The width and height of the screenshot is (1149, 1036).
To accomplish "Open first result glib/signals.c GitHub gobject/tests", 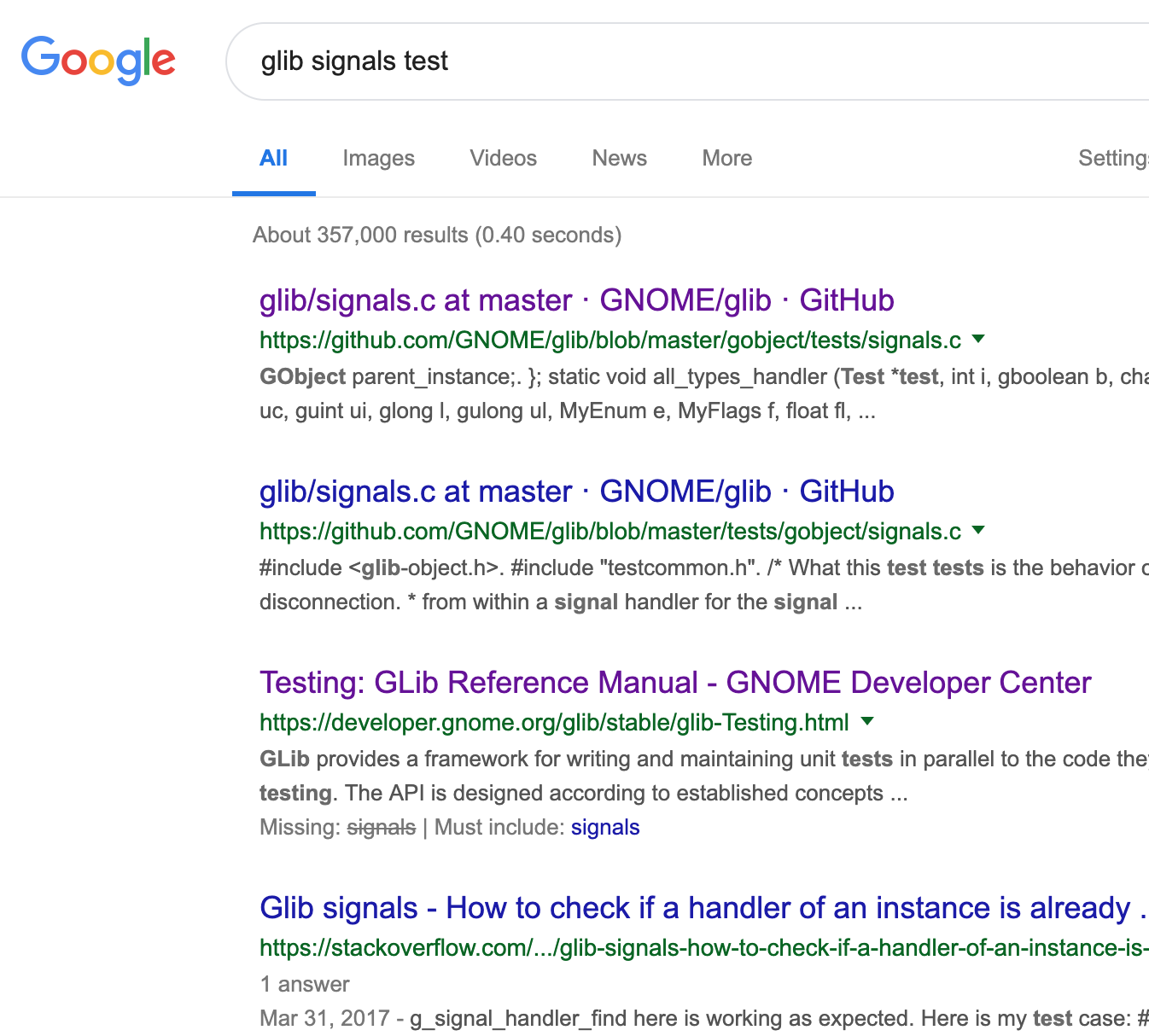I will 576,300.
